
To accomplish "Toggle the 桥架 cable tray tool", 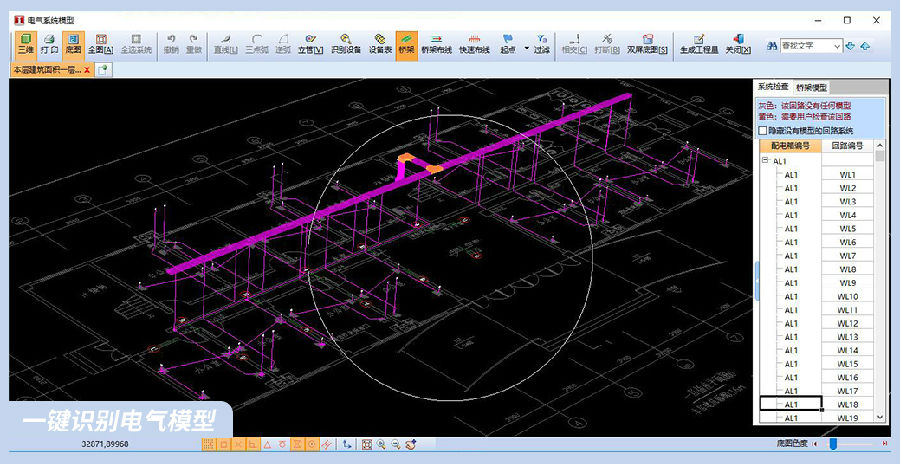I will click(x=406, y=44).
